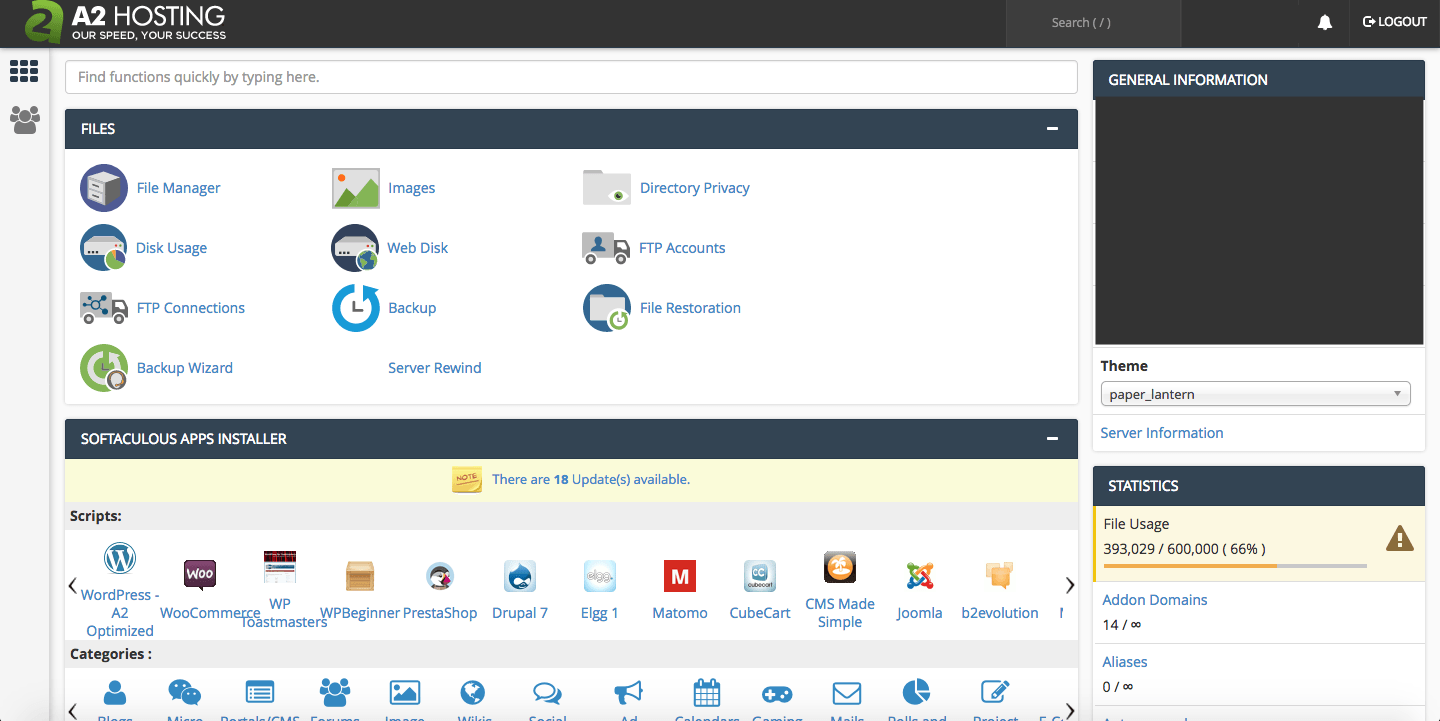Focus the top Search field
This screenshot has height=721, width=1440.
[1092, 23]
